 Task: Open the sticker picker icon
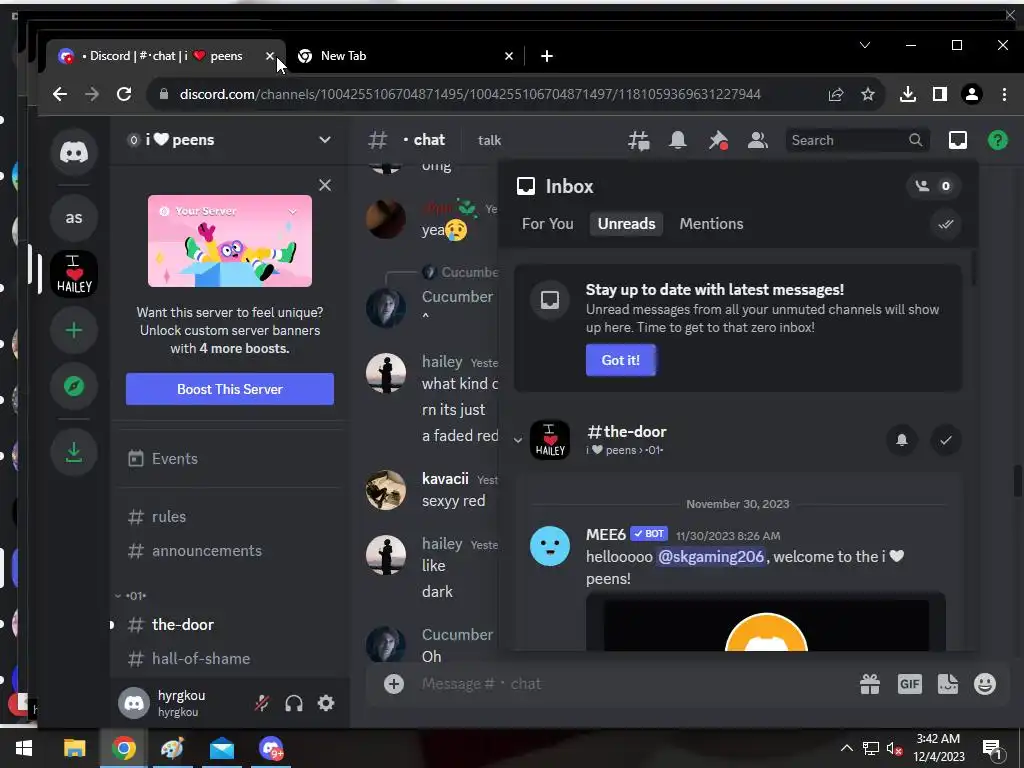coord(948,684)
